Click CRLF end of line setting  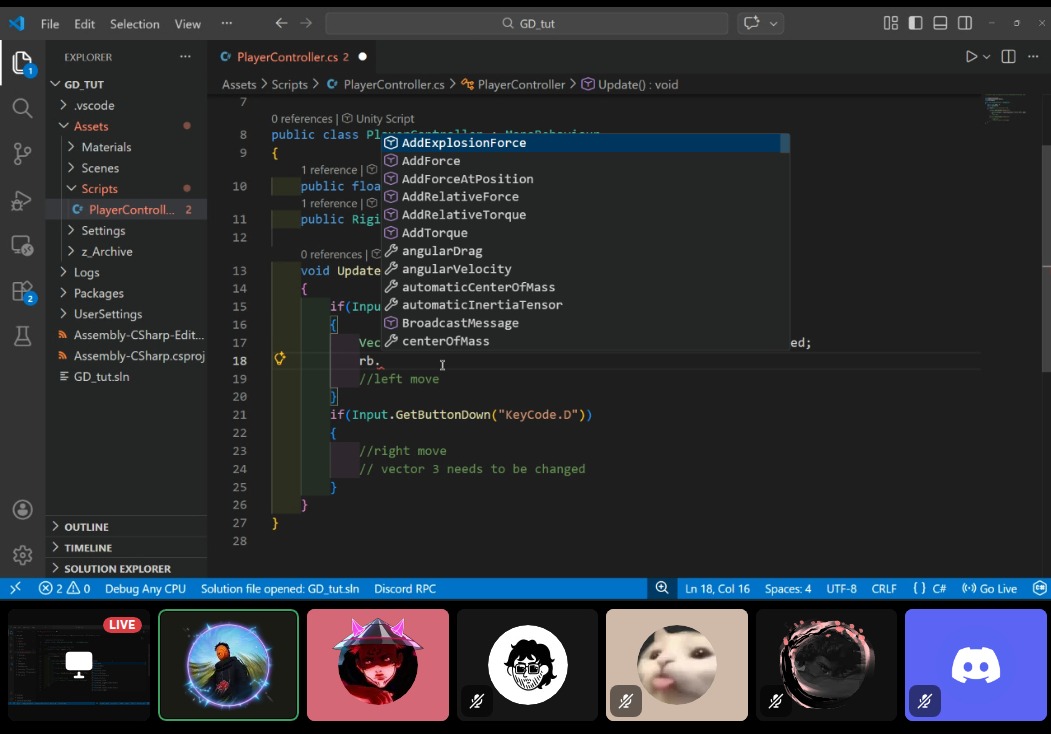click(x=883, y=589)
